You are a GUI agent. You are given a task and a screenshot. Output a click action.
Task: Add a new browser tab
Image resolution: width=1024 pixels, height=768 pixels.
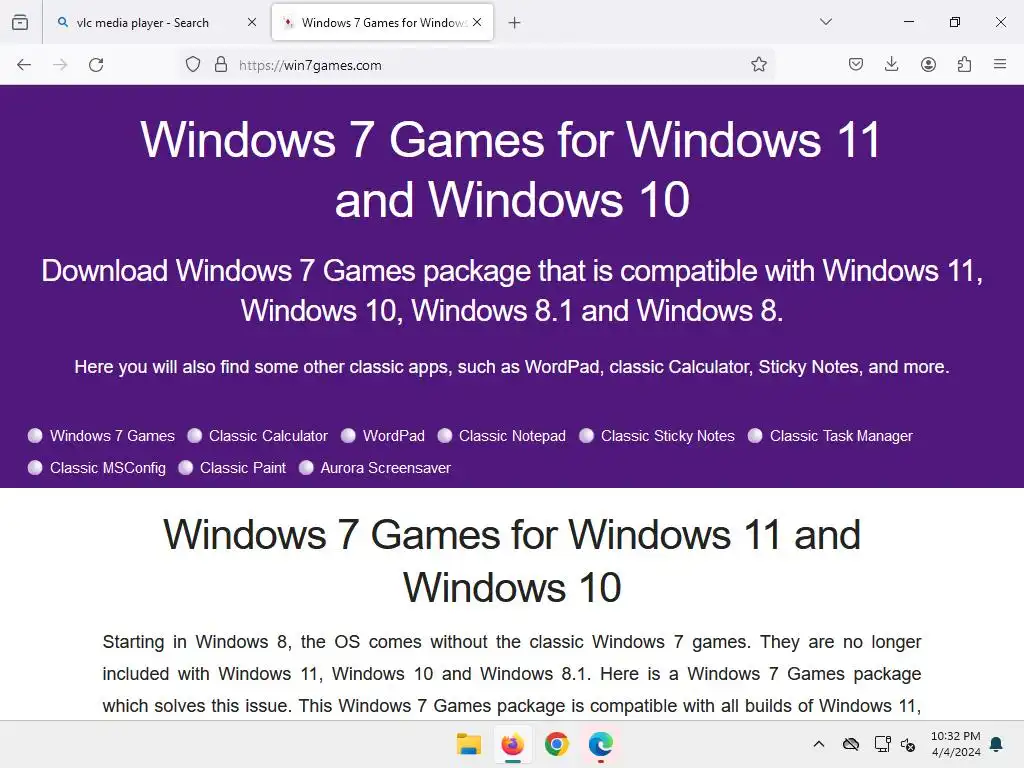[515, 23]
